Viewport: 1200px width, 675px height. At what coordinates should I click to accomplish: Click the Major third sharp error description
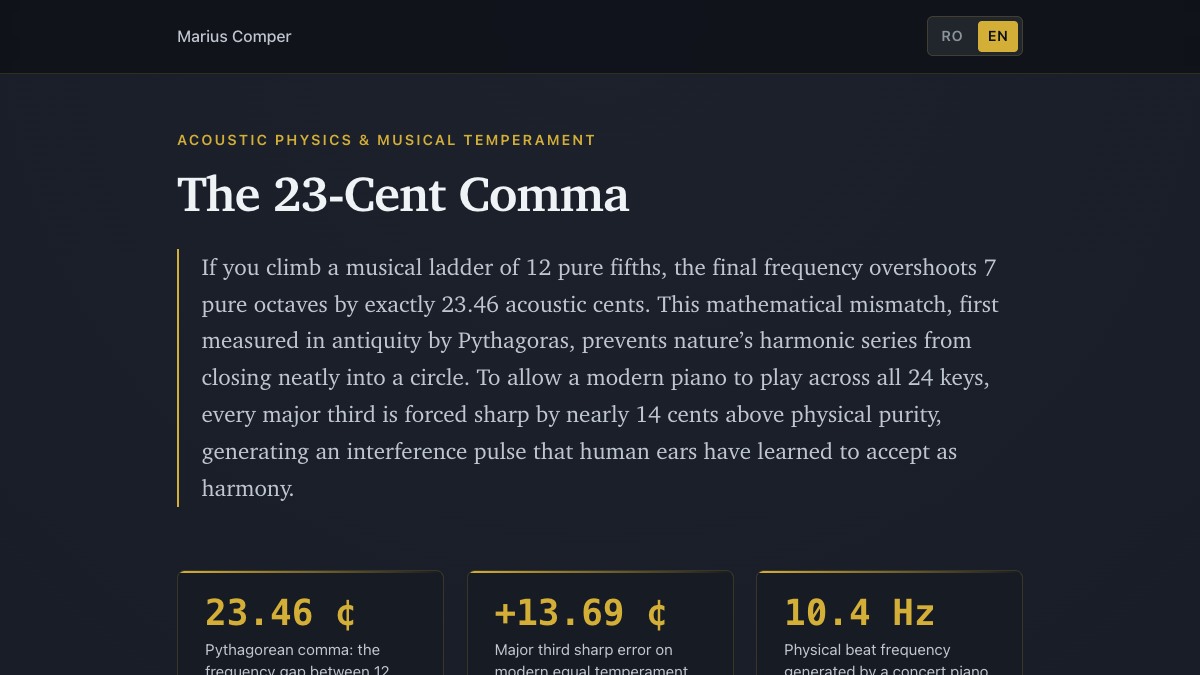click(x=591, y=659)
